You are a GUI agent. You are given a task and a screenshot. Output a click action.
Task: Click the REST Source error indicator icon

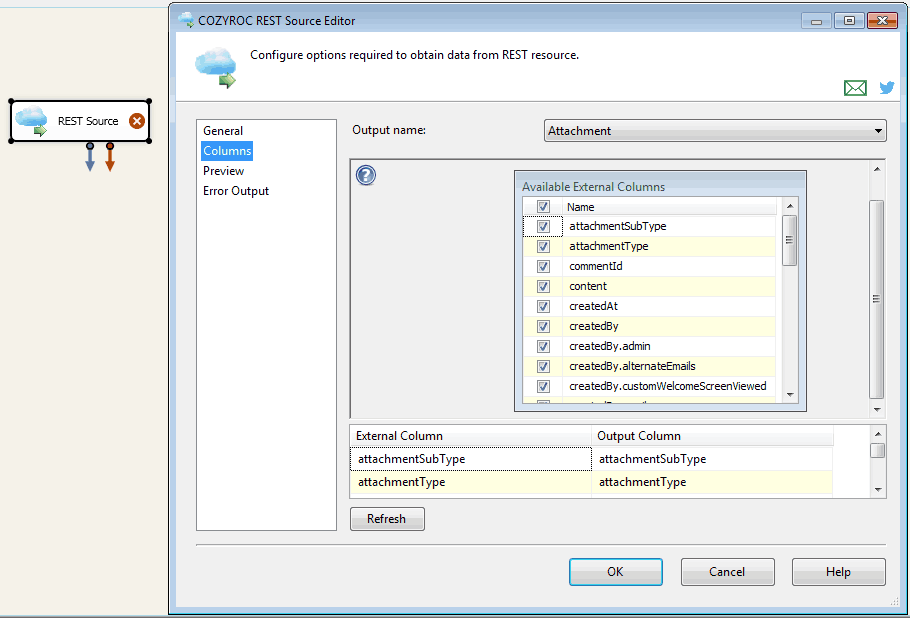137,121
